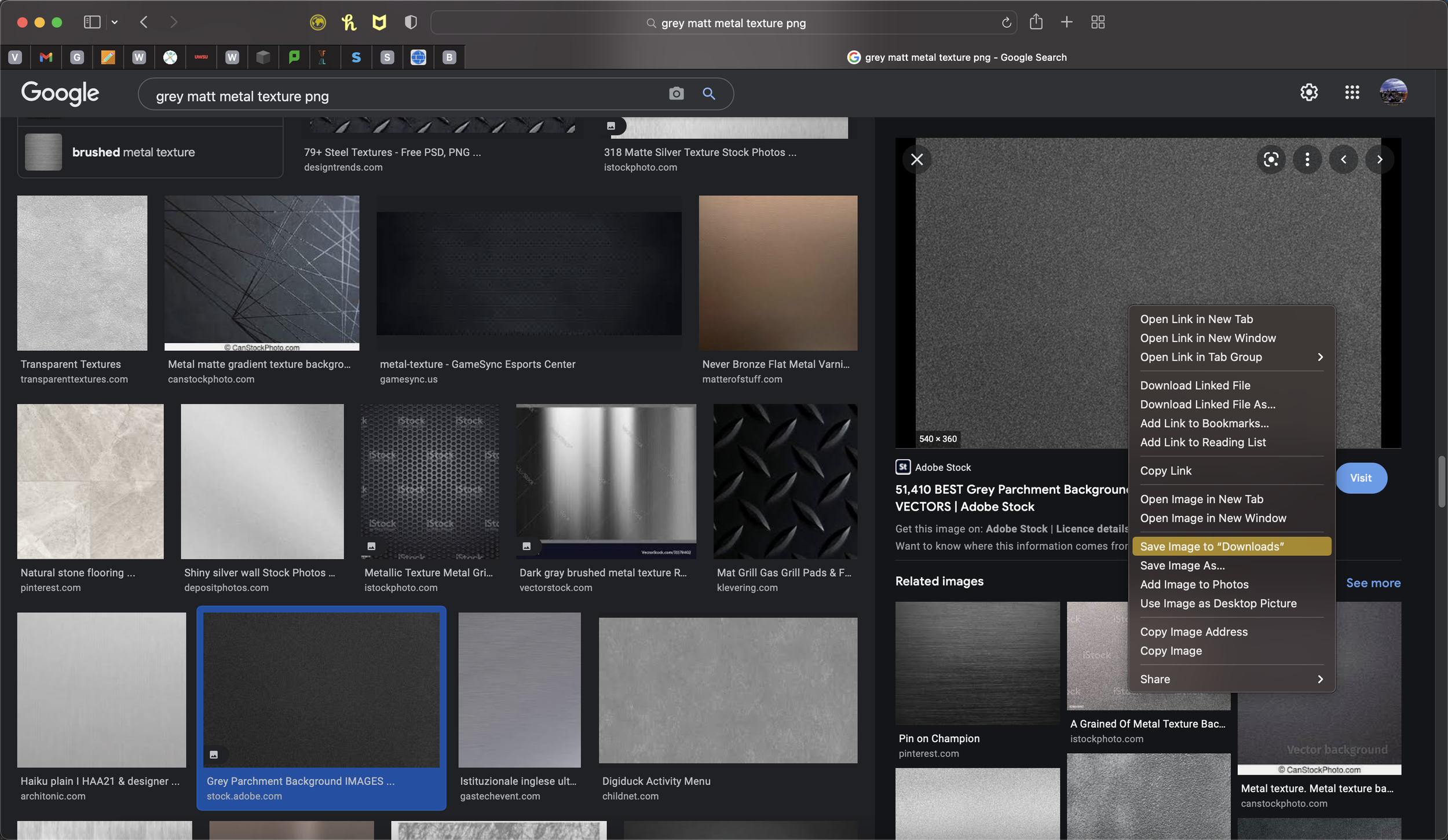Open the Share button in toolbar
This screenshot has width=1448, height=840.
tap(1036, 22)
